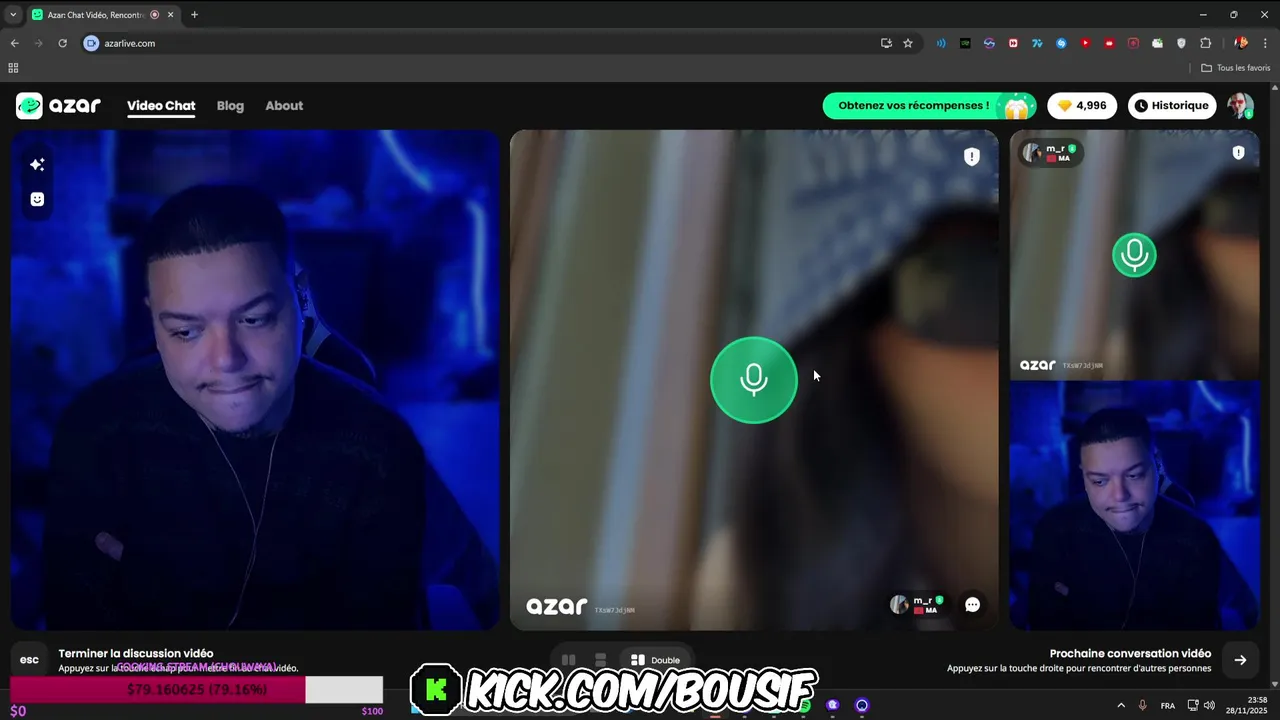The width and height of the screenshot is (1280, 720).
Task: Open the m_r profile badge at center video bottom
Action: point(917,604)
